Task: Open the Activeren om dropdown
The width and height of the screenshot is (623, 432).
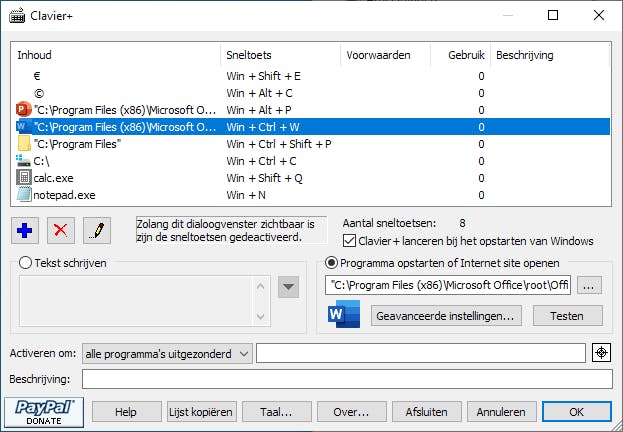Action: [x=167, y=353]
